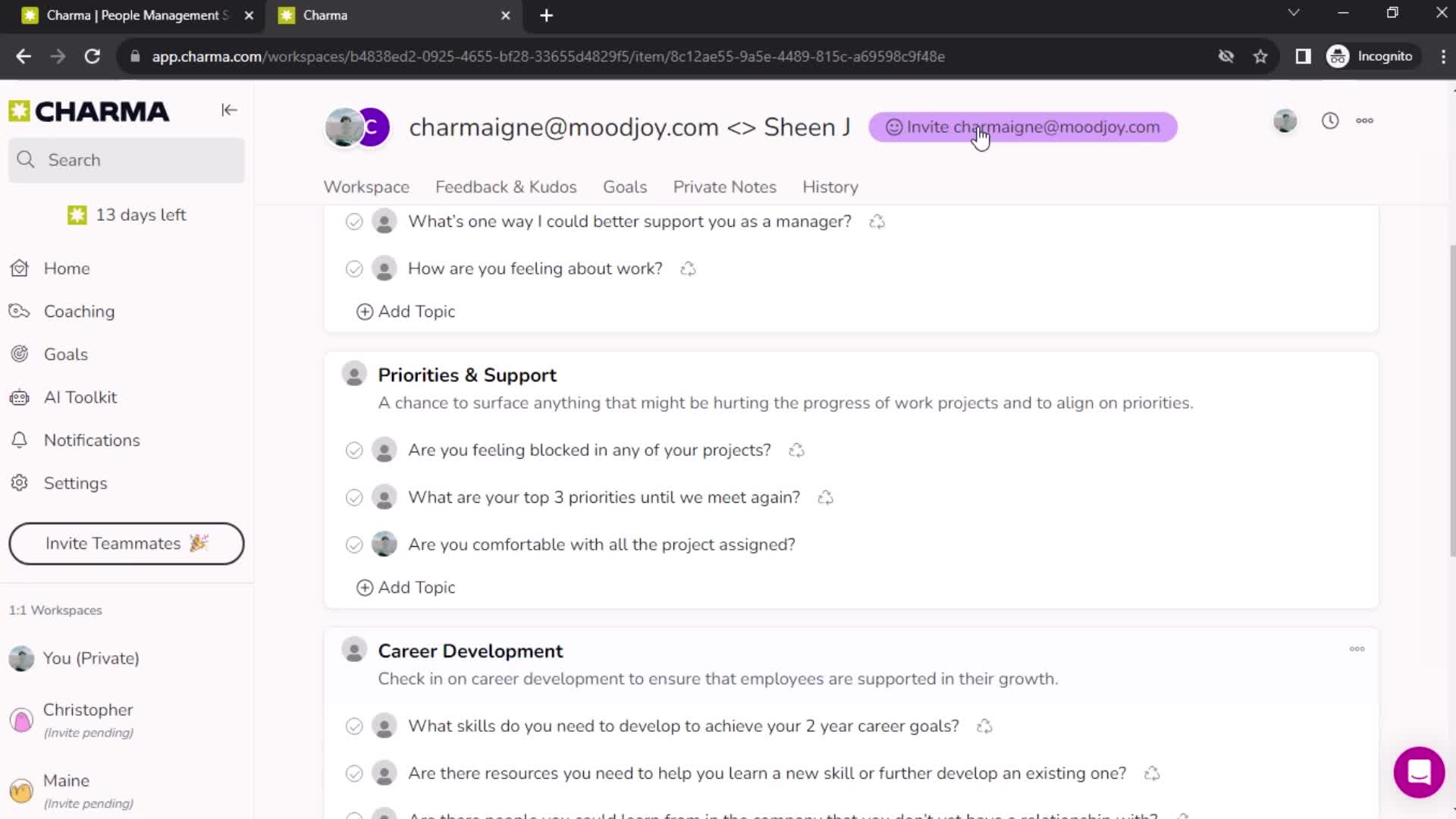Click Add Topic under Priorities & Support
This screenshot has height=819, width=1456.
point(405,587)
